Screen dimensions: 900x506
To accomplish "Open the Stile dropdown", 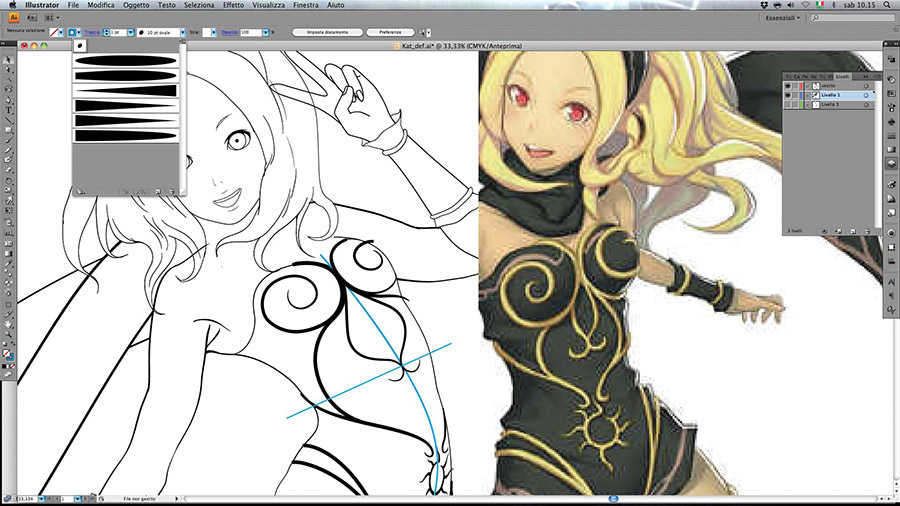I will click(214, 32).
